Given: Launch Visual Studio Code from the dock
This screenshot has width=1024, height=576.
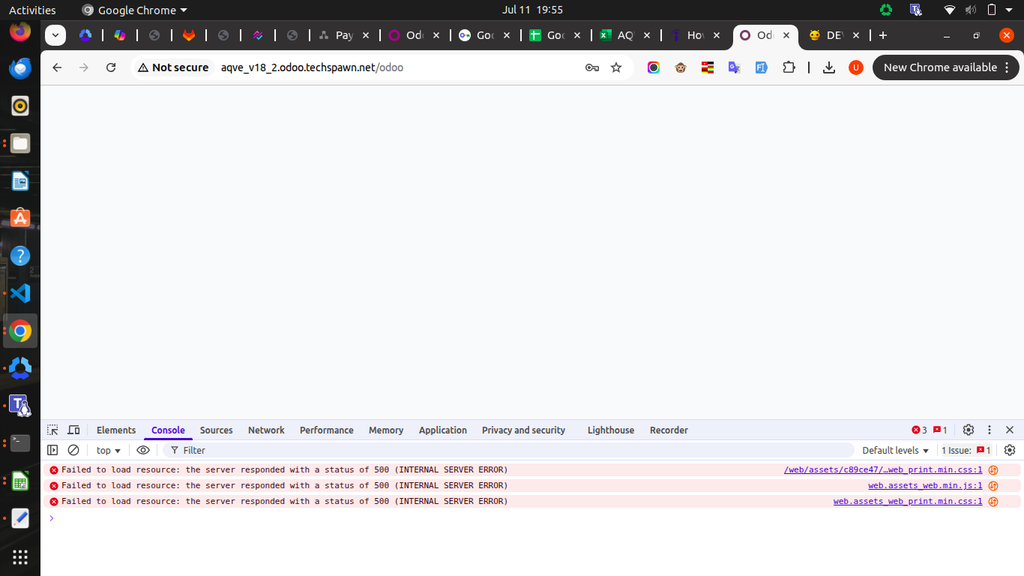Looking at the screenshot, I should coord(20,293).
